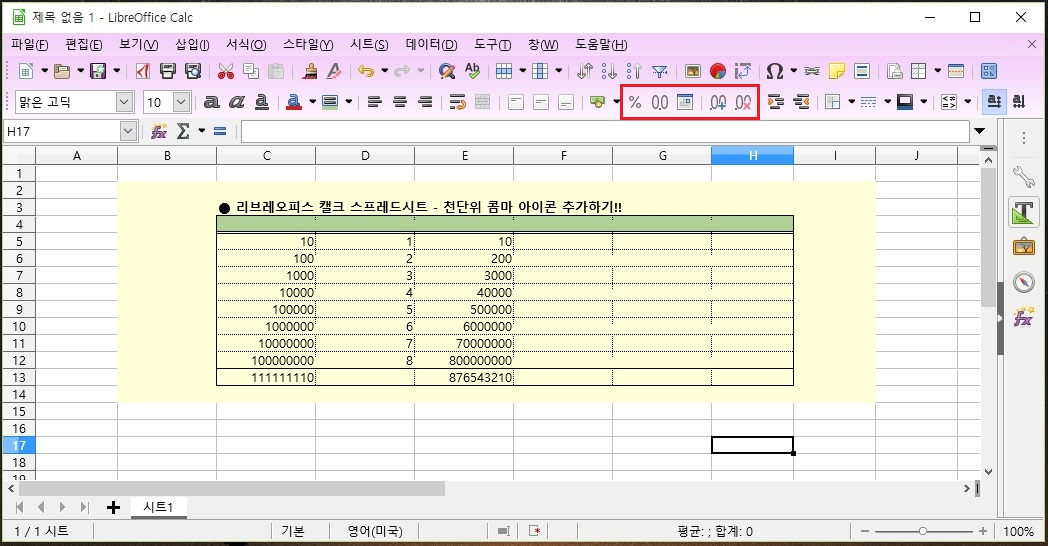Click zoom slider handle

[922, 531]
